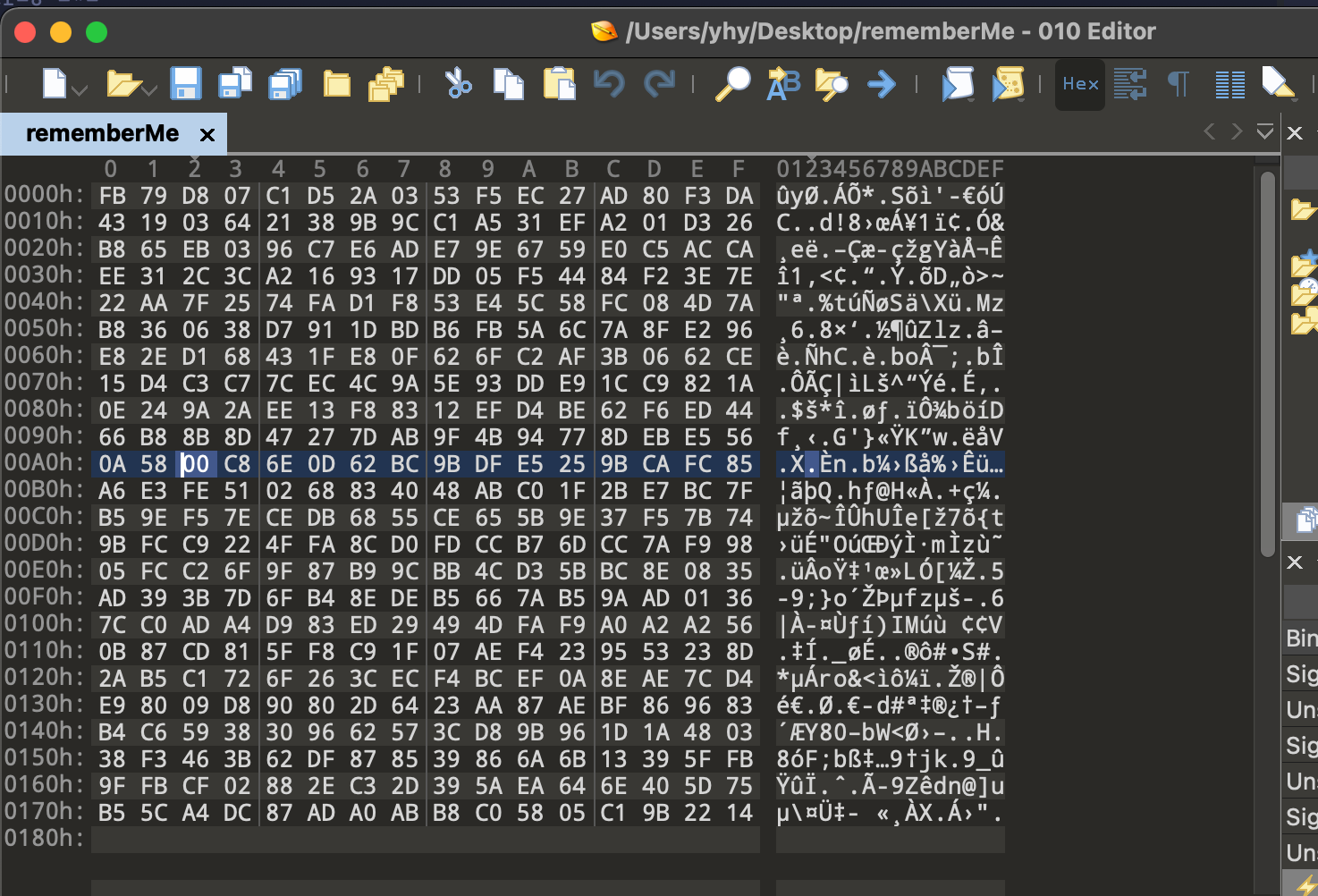Save the file with the floppy disk icon

point(185,84)
